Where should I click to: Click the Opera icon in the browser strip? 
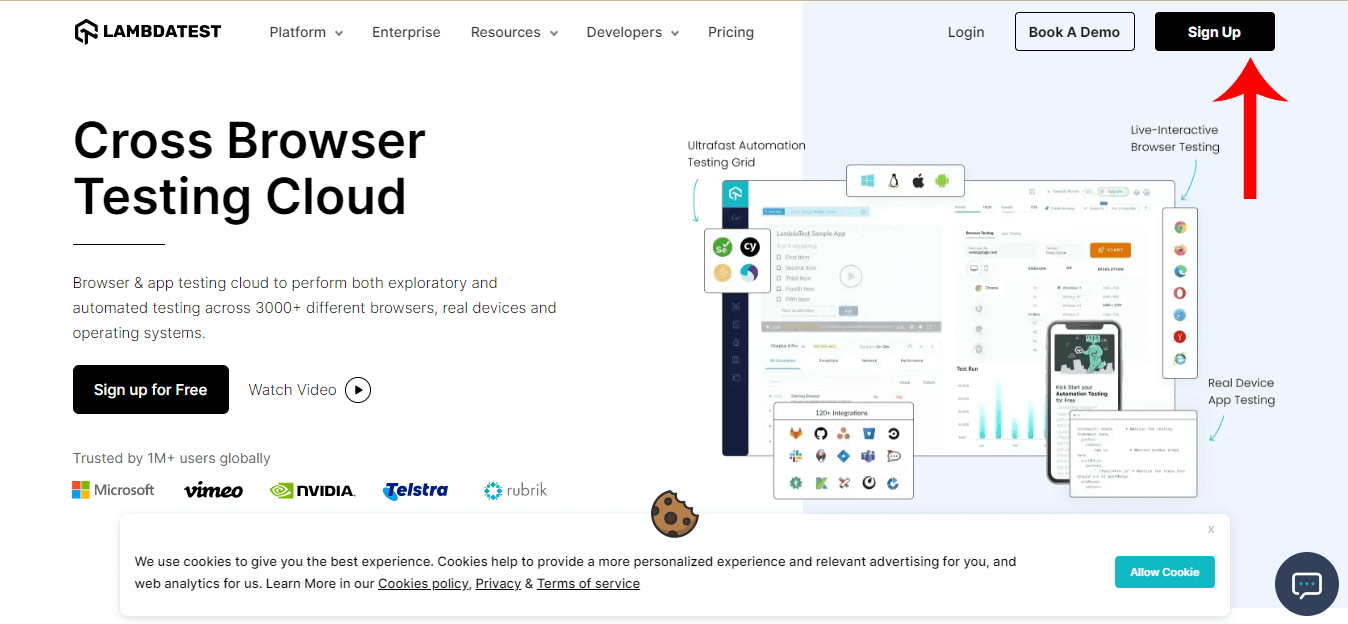pos(1180,294)
